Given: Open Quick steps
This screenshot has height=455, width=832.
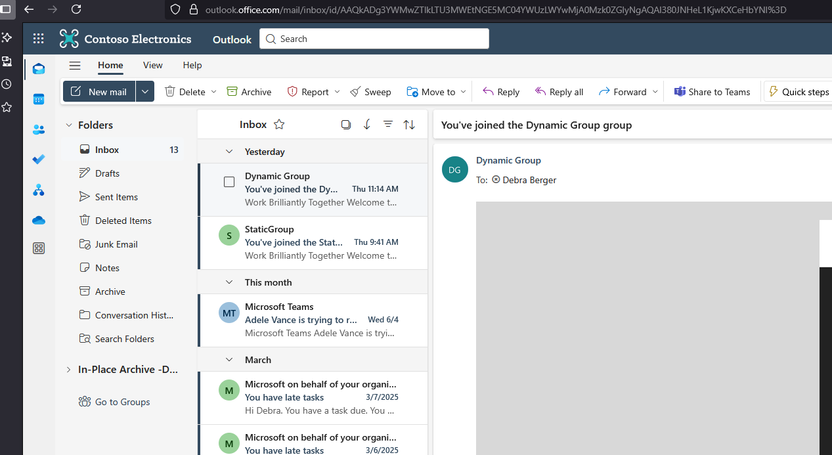Looking at the screenshot, I should tap(799, 92).
